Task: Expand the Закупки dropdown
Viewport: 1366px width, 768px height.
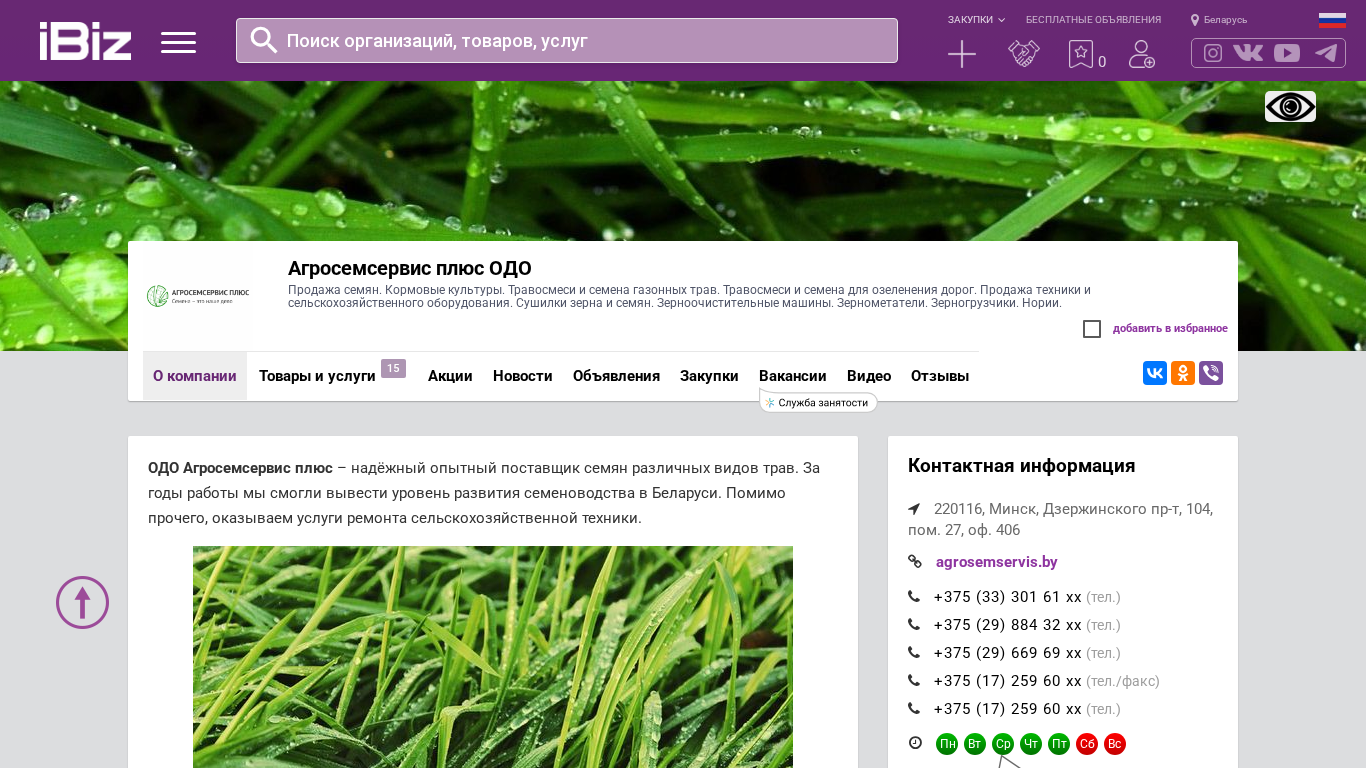Action: [976, 20]
